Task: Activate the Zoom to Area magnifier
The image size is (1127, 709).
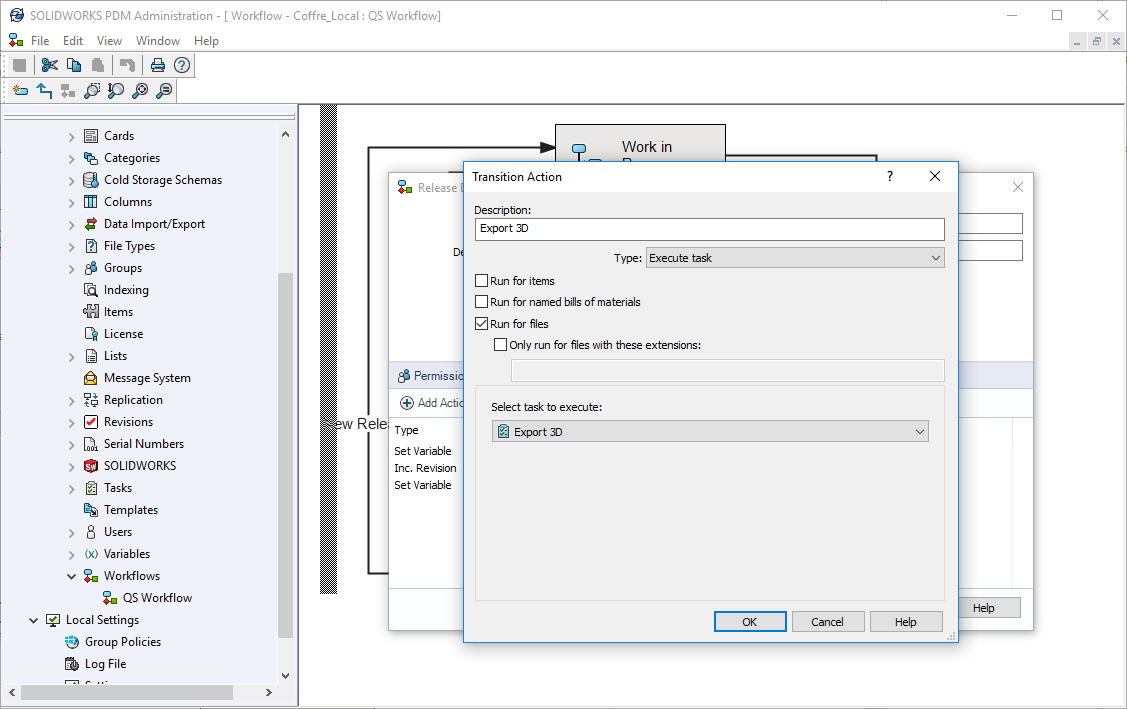Action: pos(92,91)
